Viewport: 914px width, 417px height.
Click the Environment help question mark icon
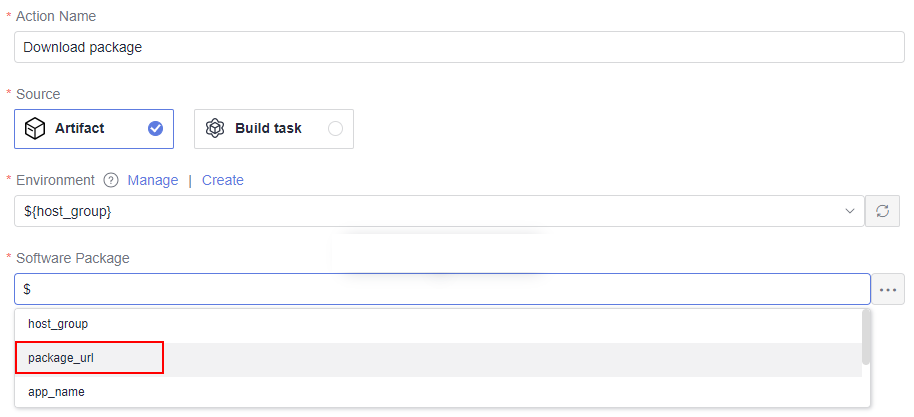click(111, 181)
